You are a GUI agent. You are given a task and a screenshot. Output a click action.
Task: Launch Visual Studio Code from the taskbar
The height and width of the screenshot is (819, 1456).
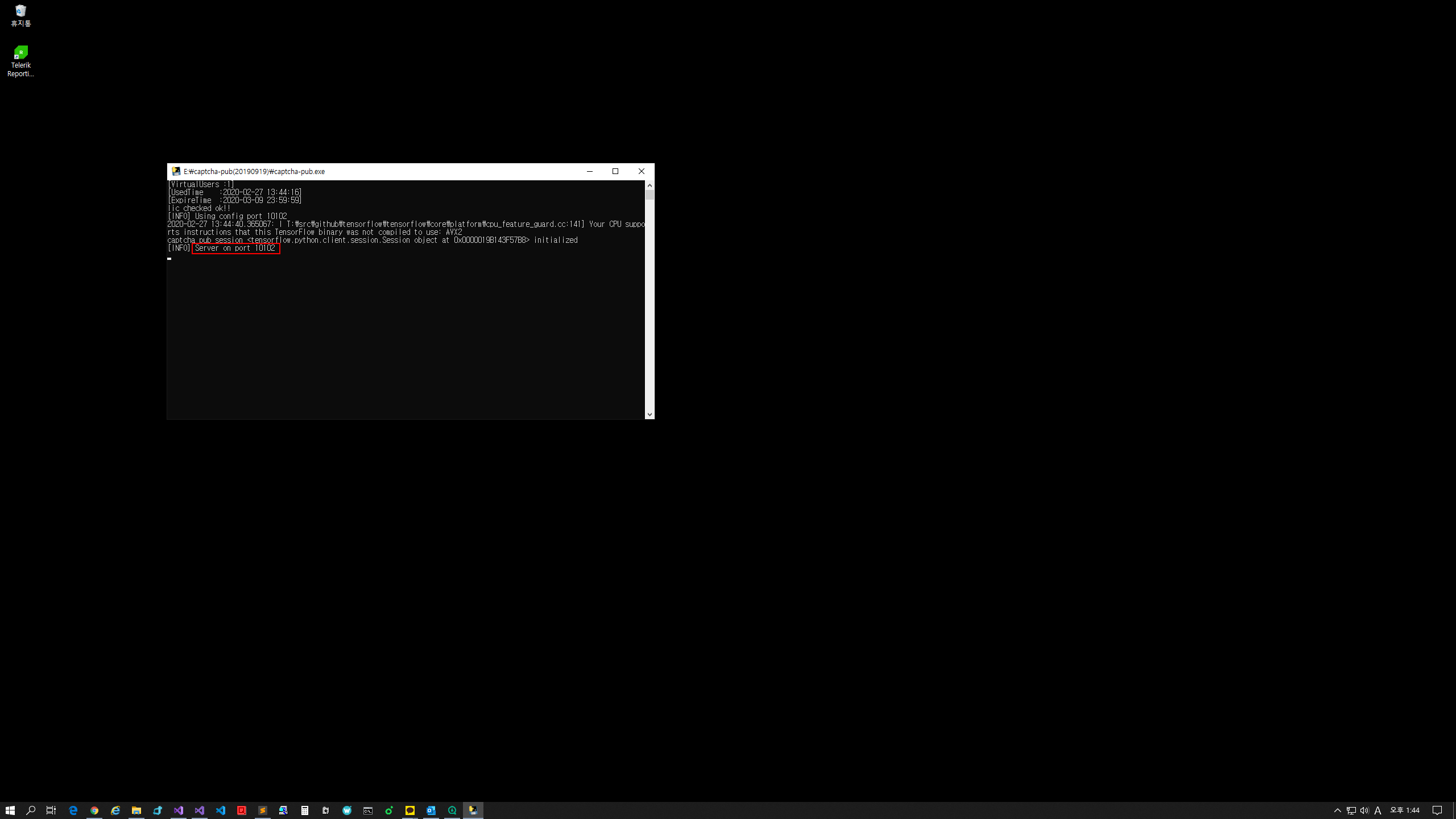[x=221, y=810]
